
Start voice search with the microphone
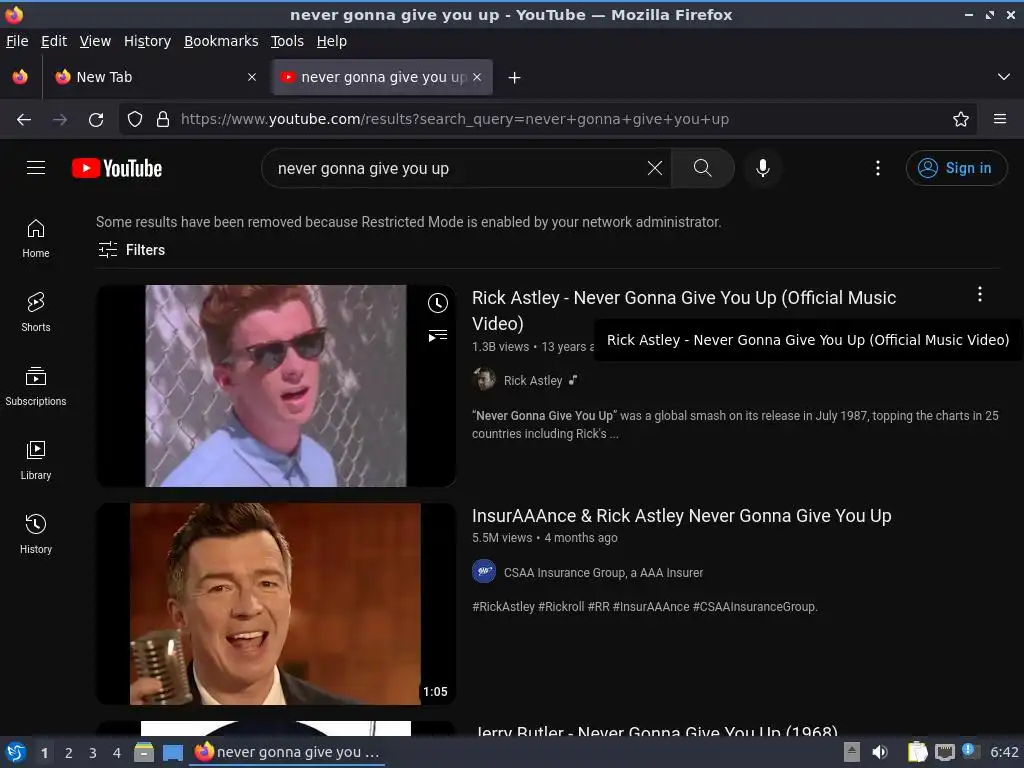762,168
